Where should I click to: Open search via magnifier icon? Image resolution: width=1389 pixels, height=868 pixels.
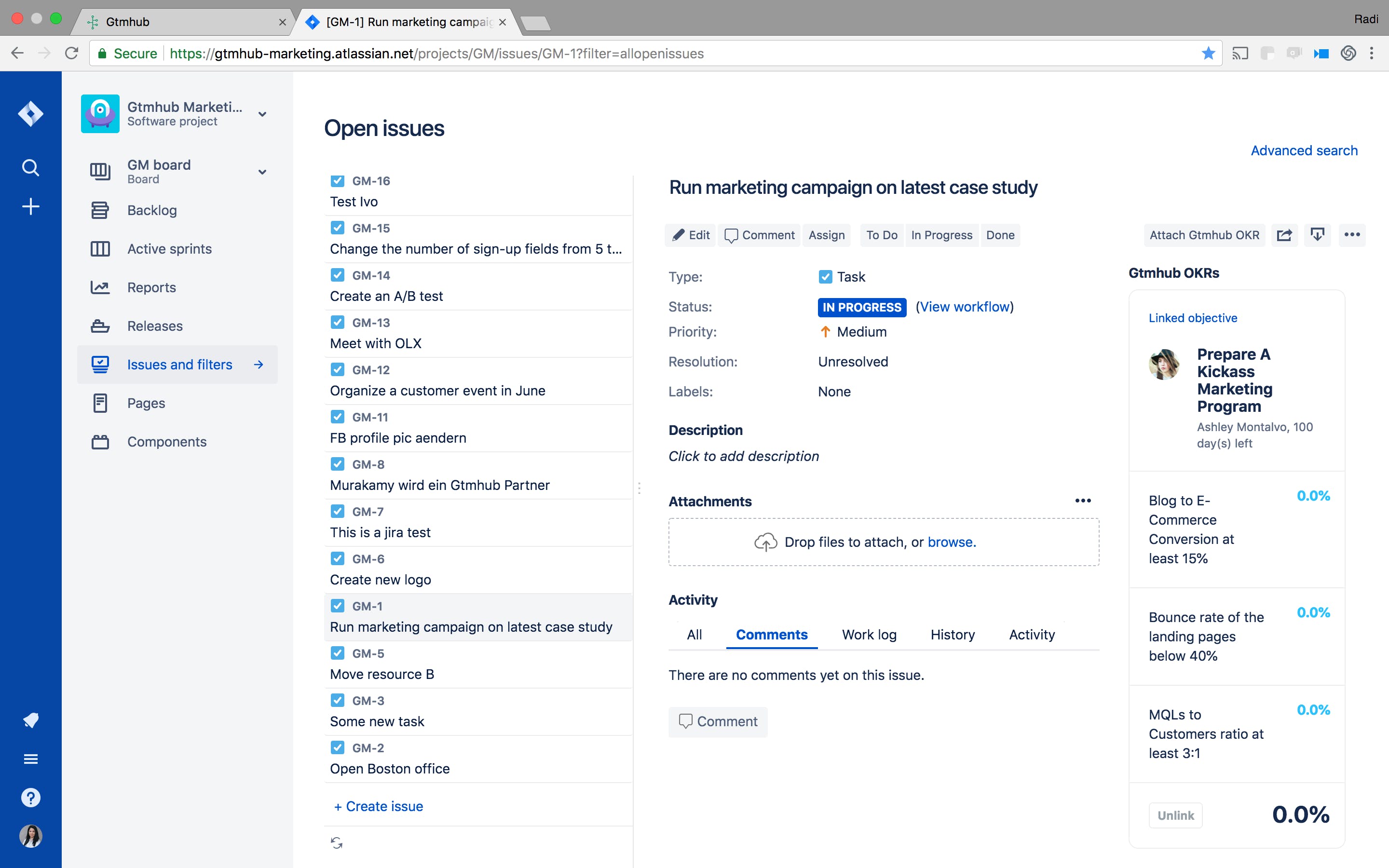(x=30, y=168)
